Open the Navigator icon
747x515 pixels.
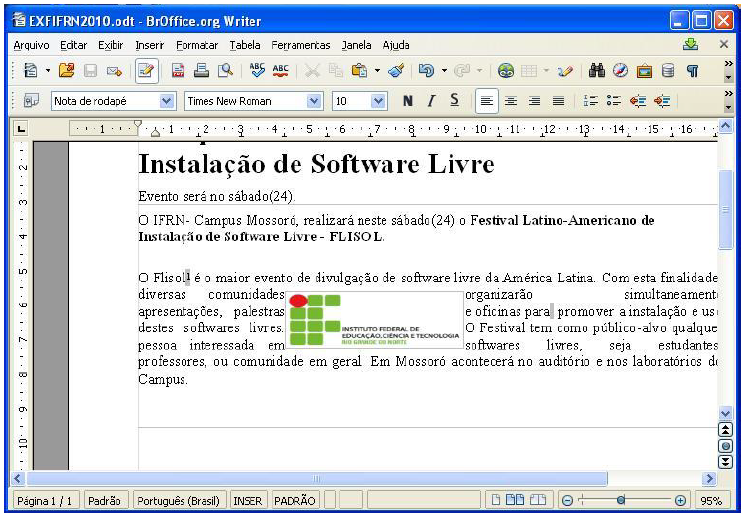(620, 71)
